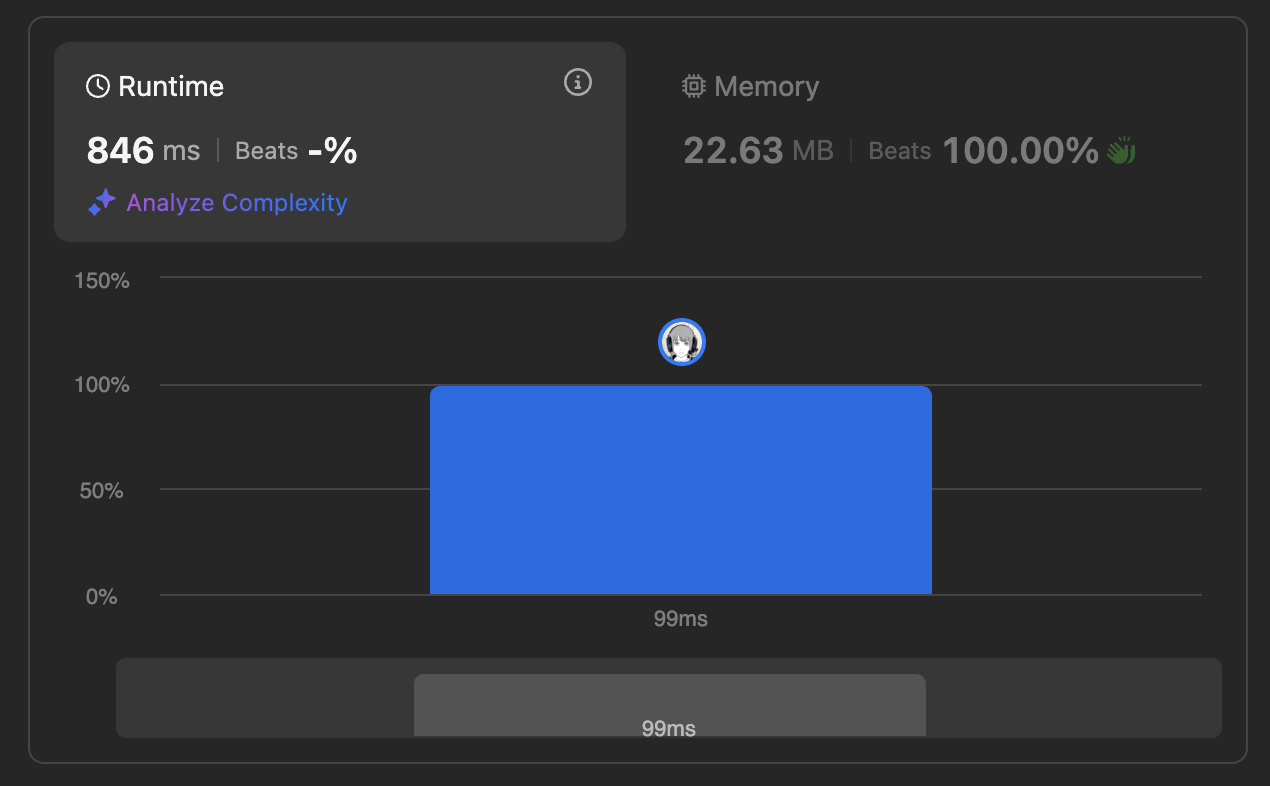Click the Beats -% text
The height and width of the screenshot is (786, 1270).
[296, 151]
